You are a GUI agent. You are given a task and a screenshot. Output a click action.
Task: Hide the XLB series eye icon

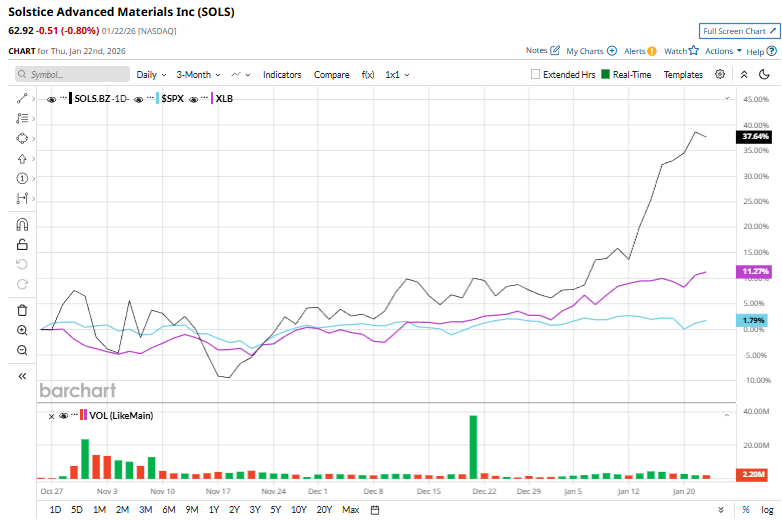pos(194,100)
